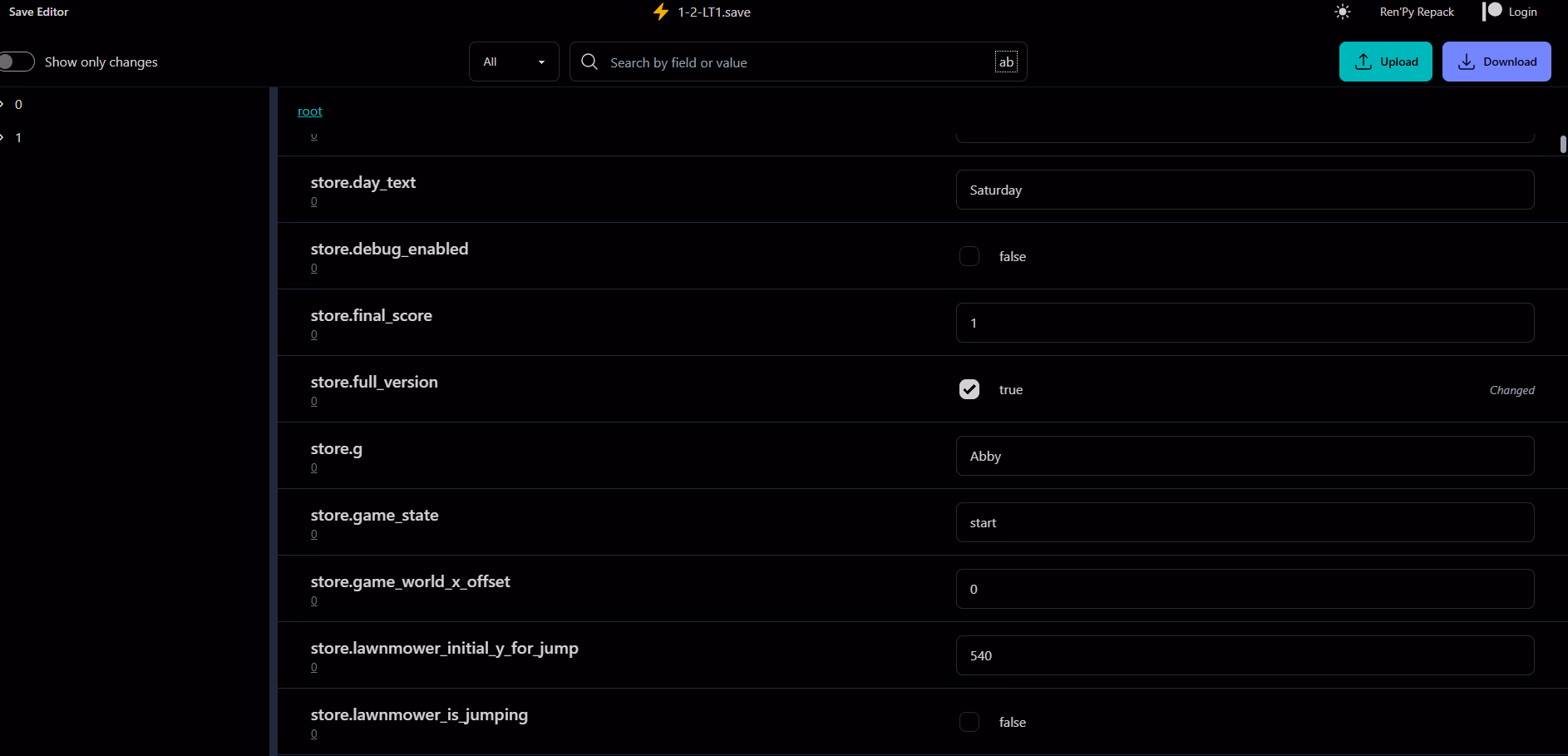Focus the store.final_score value field
Screen dimensions: 1568x756
1245,323
